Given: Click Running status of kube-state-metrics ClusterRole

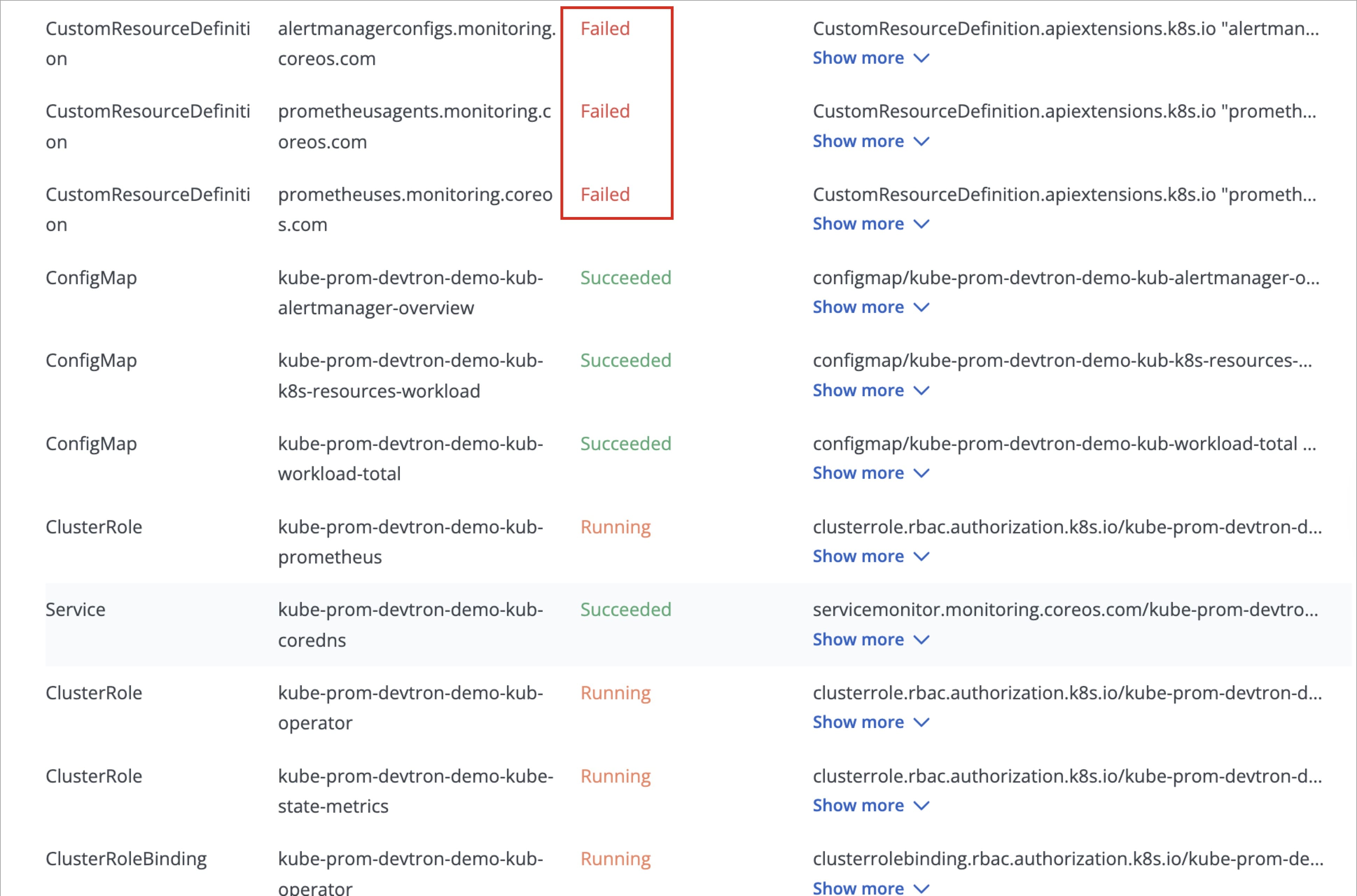Looking at the screenshot, I should [615, 776].
